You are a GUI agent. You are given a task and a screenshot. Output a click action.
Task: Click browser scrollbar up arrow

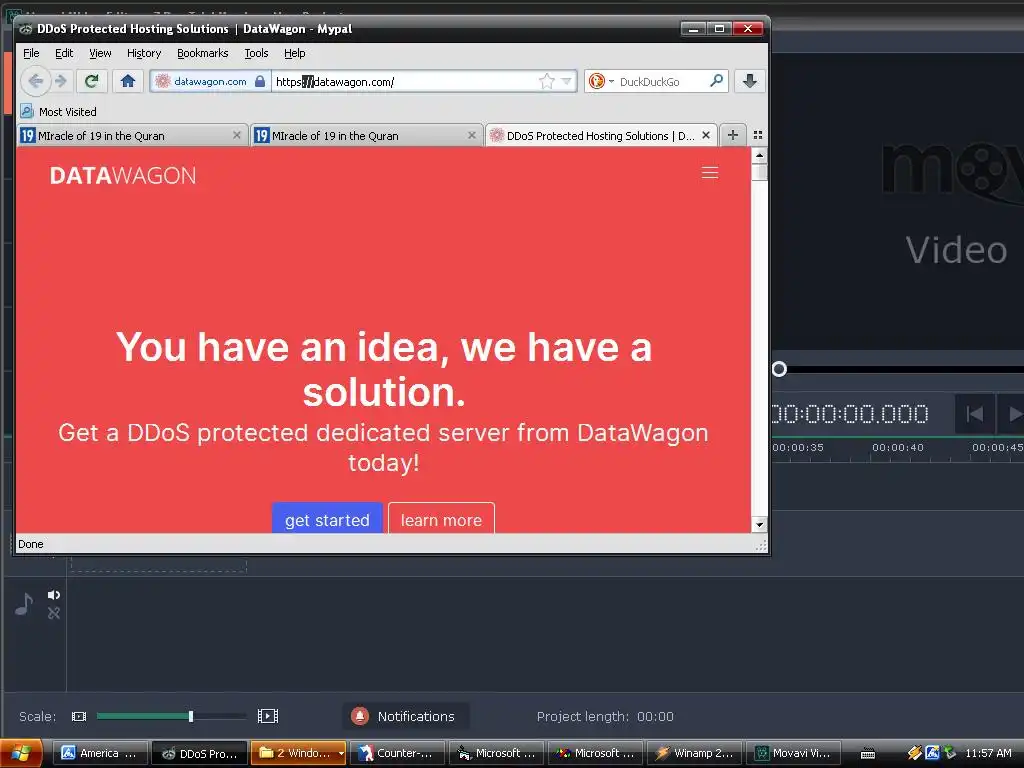tap(759, 155)
